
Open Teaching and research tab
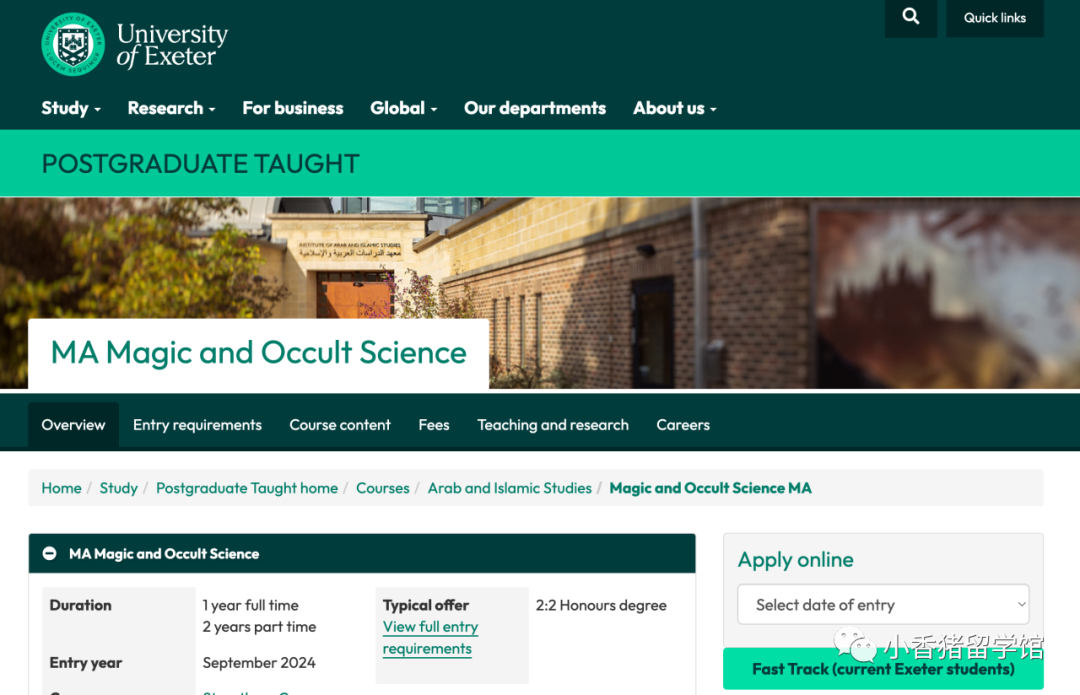(x=553, y=425)
